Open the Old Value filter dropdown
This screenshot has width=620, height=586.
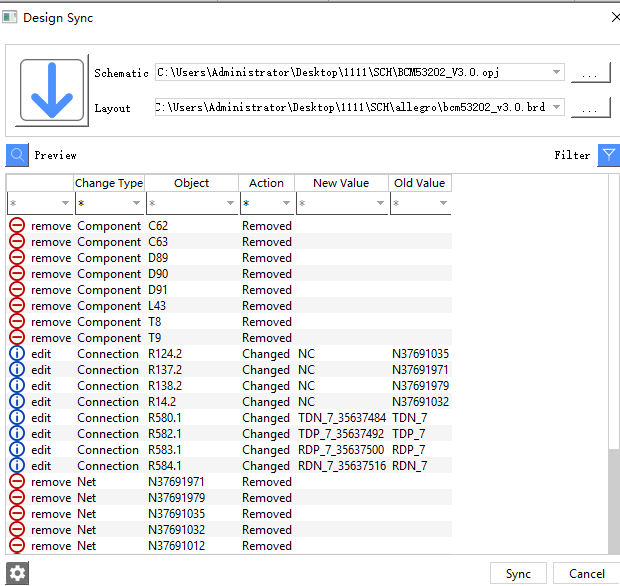pos(443,203)
